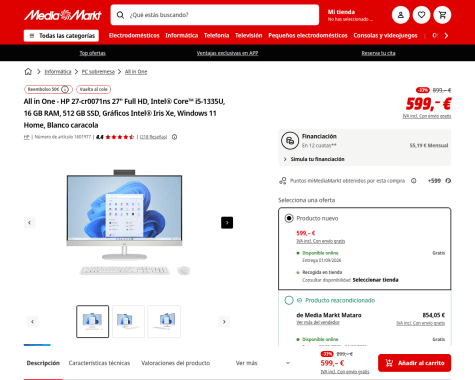Switch to Características técnicas tab
The image size is (475, 380).
99,363
